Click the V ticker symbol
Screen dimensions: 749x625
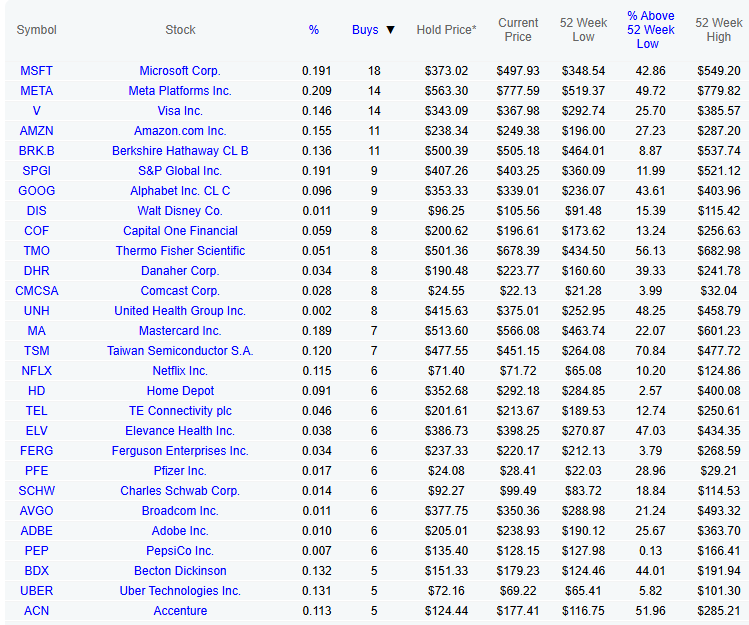(x=36, y=111)
